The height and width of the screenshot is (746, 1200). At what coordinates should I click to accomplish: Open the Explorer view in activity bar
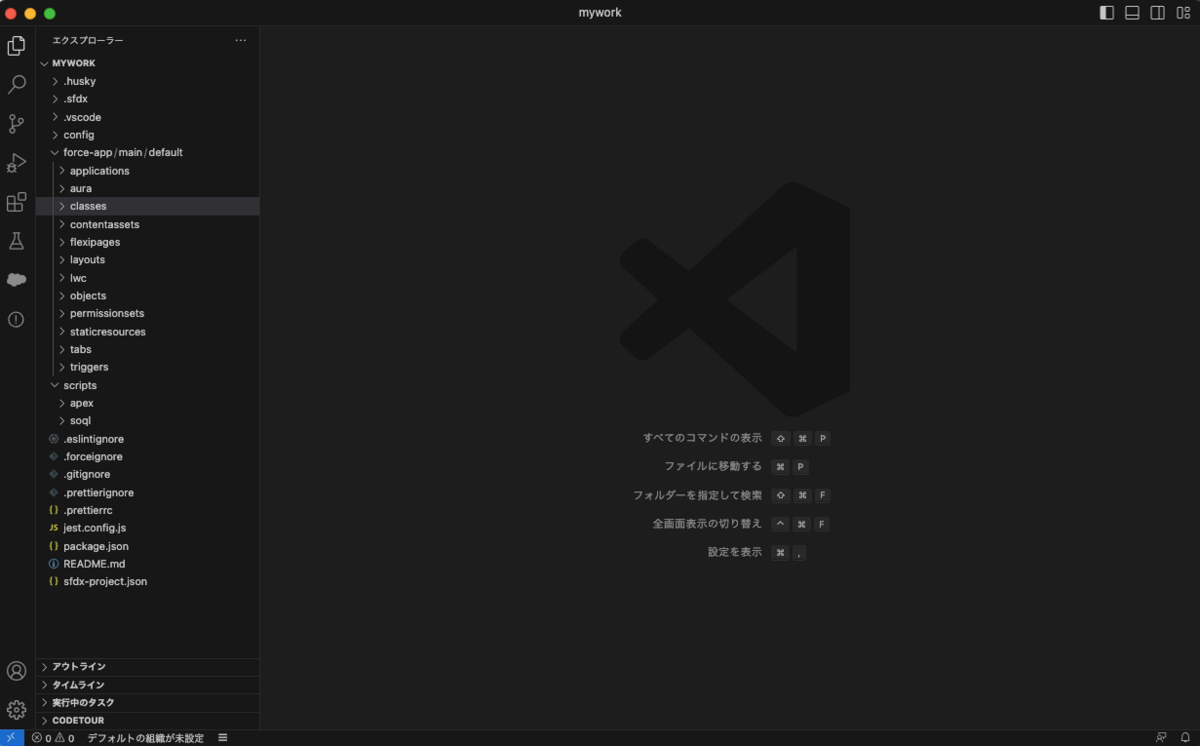pos(16,45)
